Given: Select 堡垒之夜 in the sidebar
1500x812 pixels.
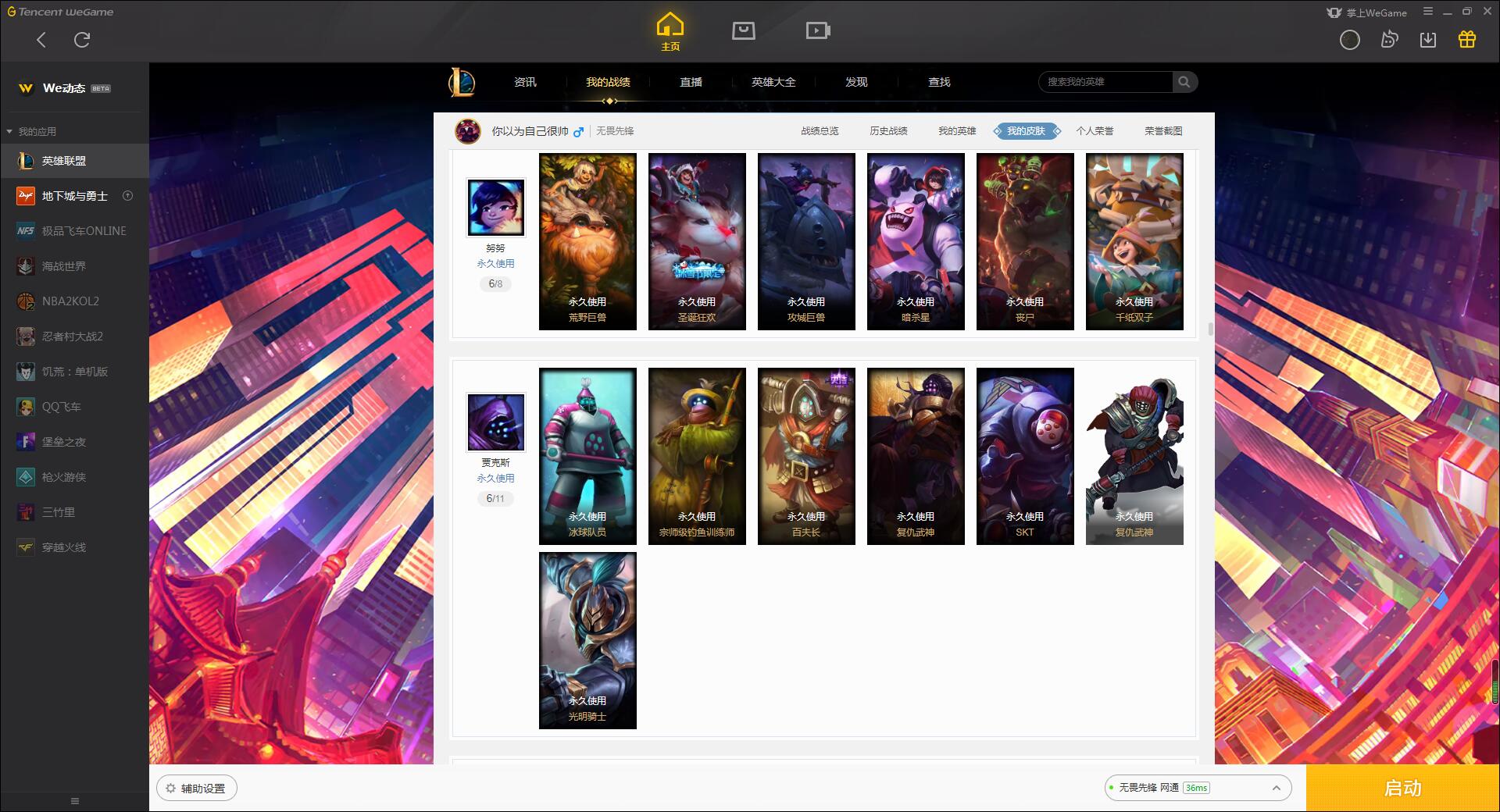Looking at the screenshot, I should (x=74, y=442).
